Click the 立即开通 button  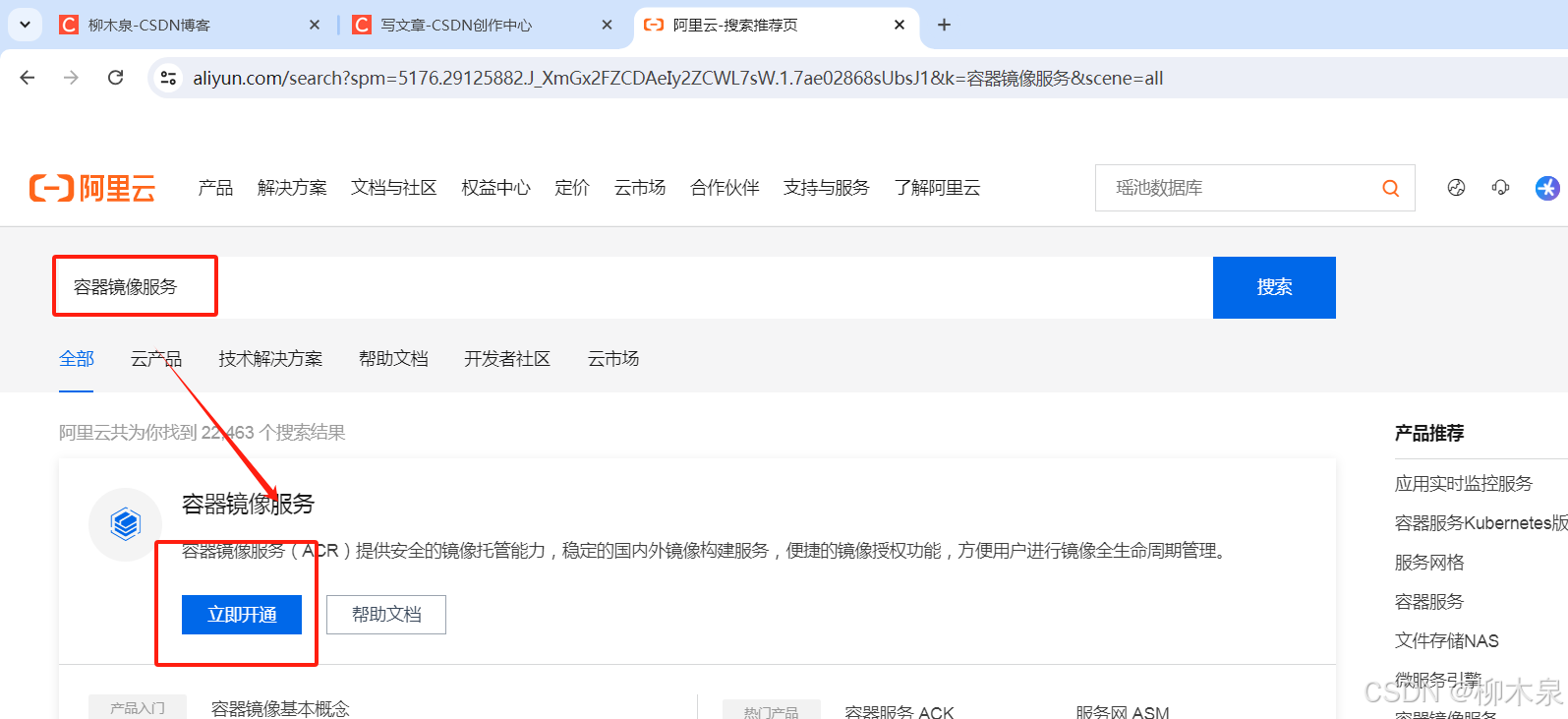pyautogui.click(x=242, y=615)
